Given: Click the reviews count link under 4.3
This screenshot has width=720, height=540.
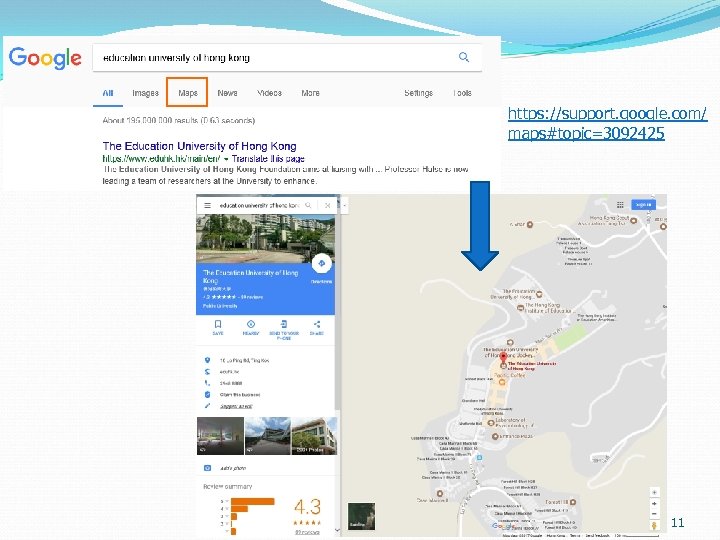Looking at the screenshot, I should [x=308, y=532].
